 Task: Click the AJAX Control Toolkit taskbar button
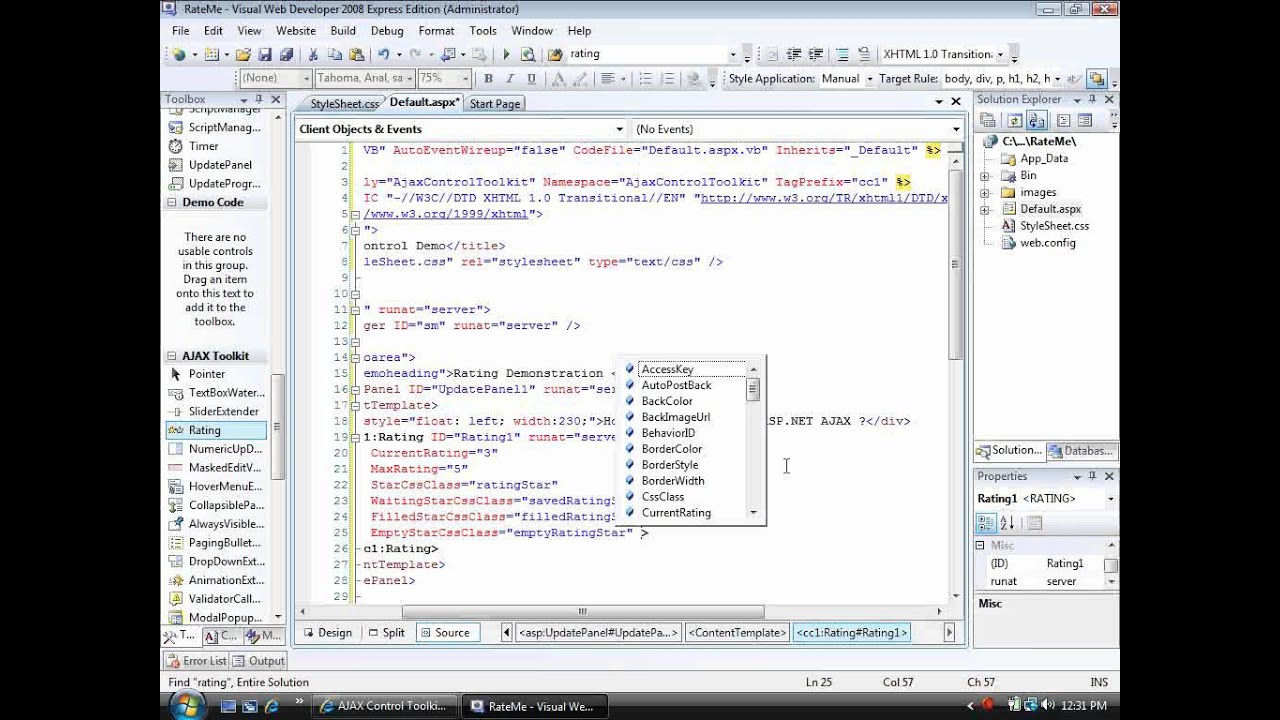click(384, 706)
